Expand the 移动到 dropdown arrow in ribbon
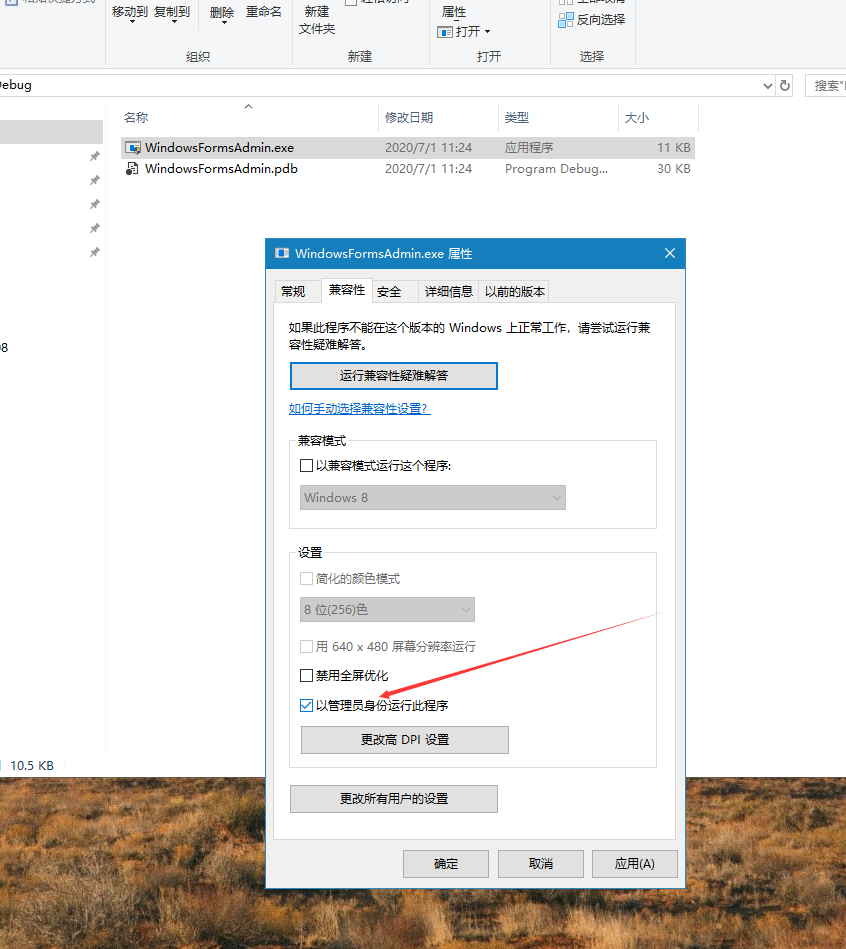 pyautogui.click(x=132, y=22)
